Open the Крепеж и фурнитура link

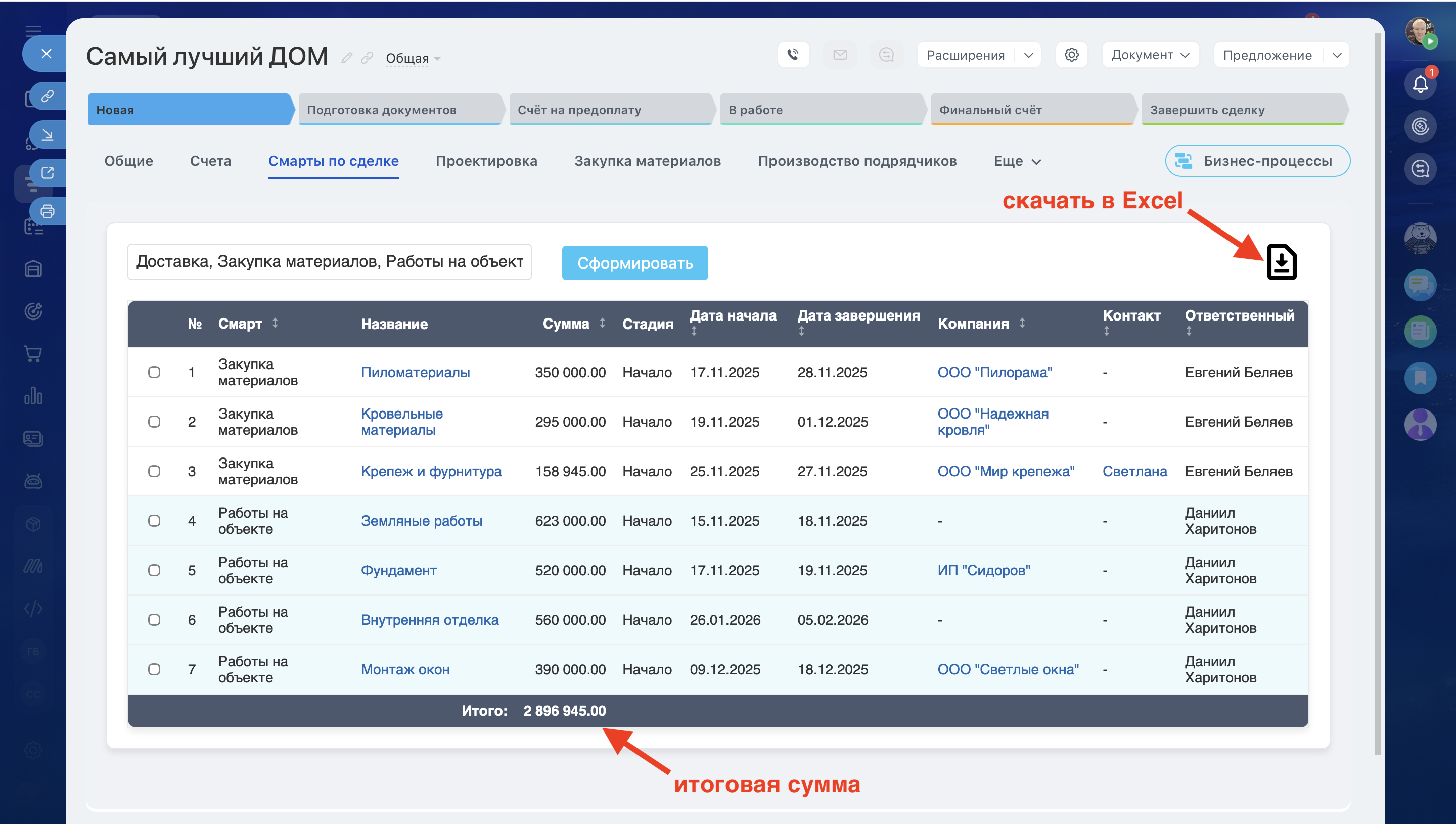pos(431,472)
